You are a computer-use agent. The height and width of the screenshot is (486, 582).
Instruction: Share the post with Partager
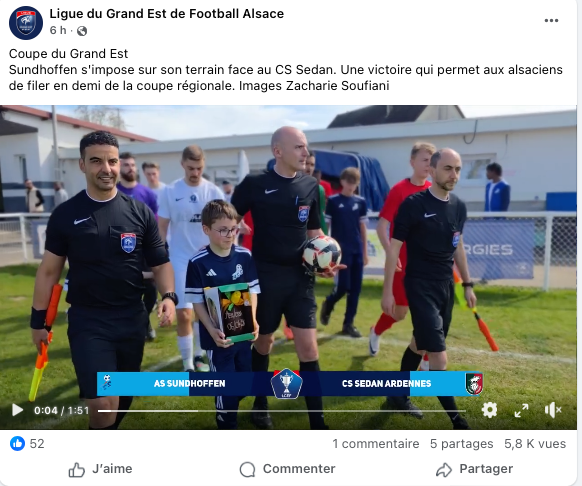474,469
